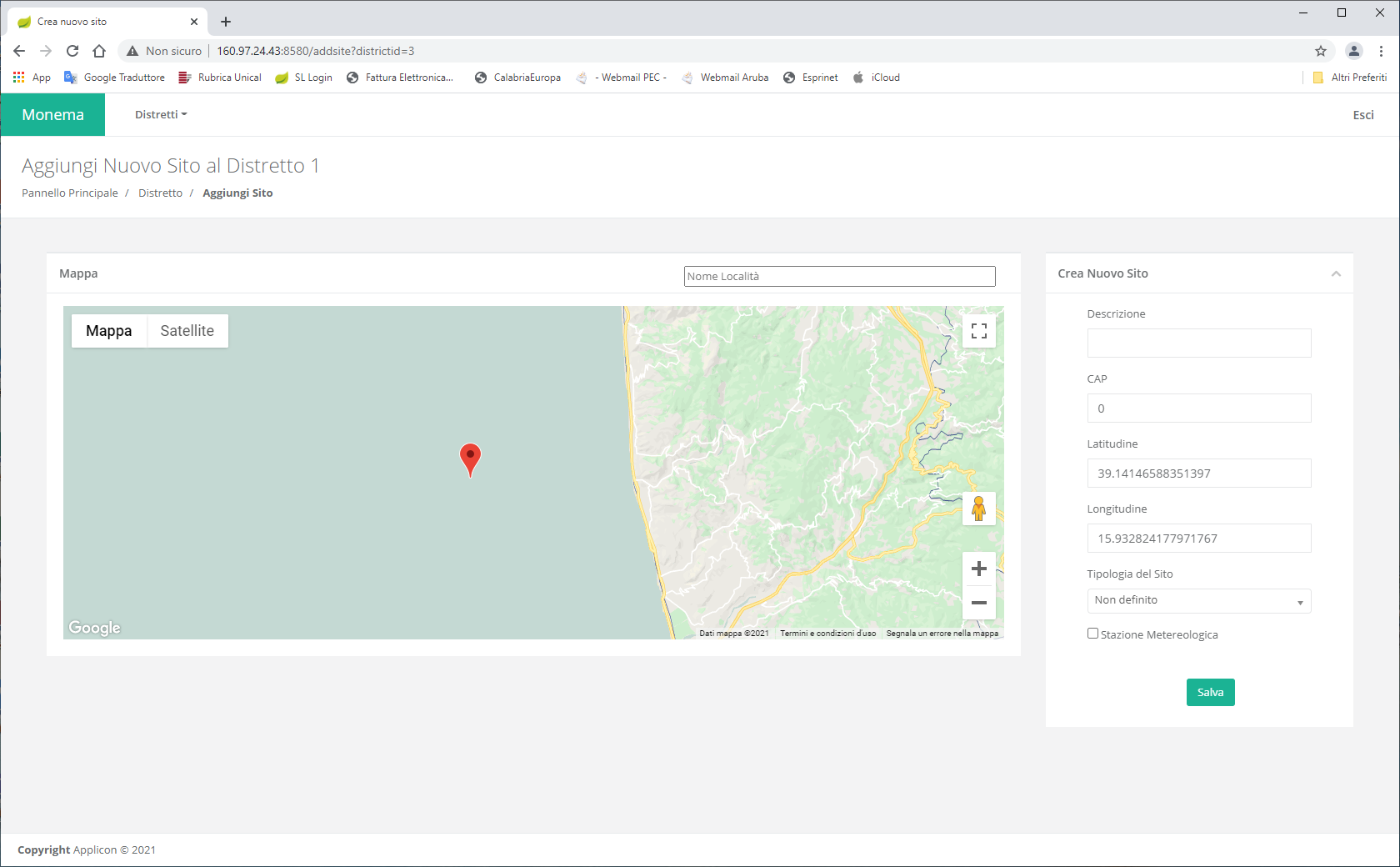Zoom out on the map
The height and width of the screenshot is (867, 1400).
978,603
